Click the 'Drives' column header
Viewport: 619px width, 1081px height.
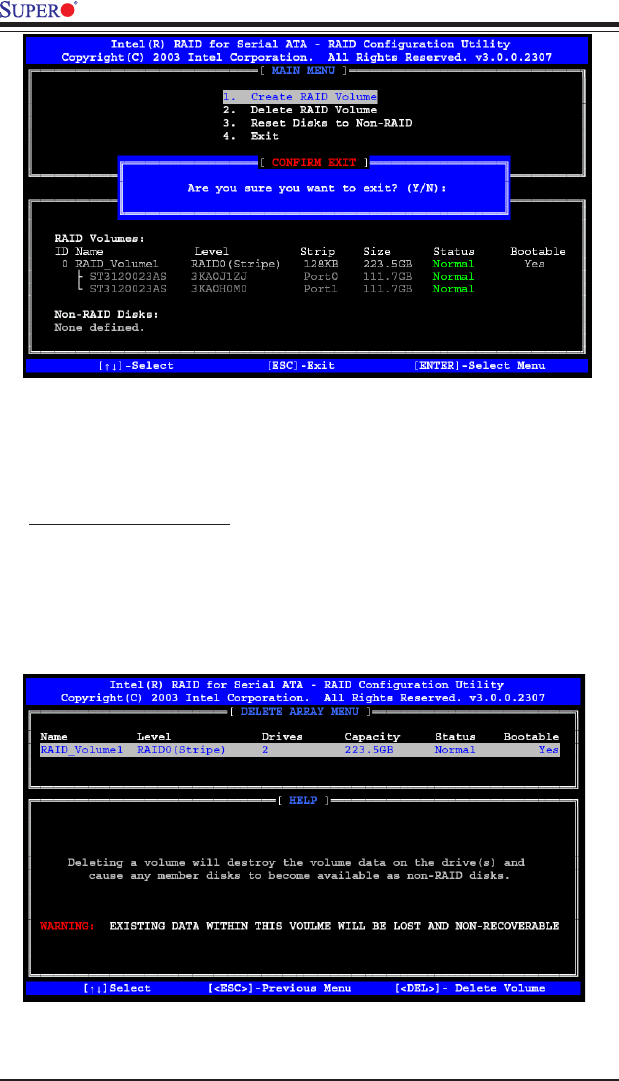pyautogui.click(x=282, y=737)
